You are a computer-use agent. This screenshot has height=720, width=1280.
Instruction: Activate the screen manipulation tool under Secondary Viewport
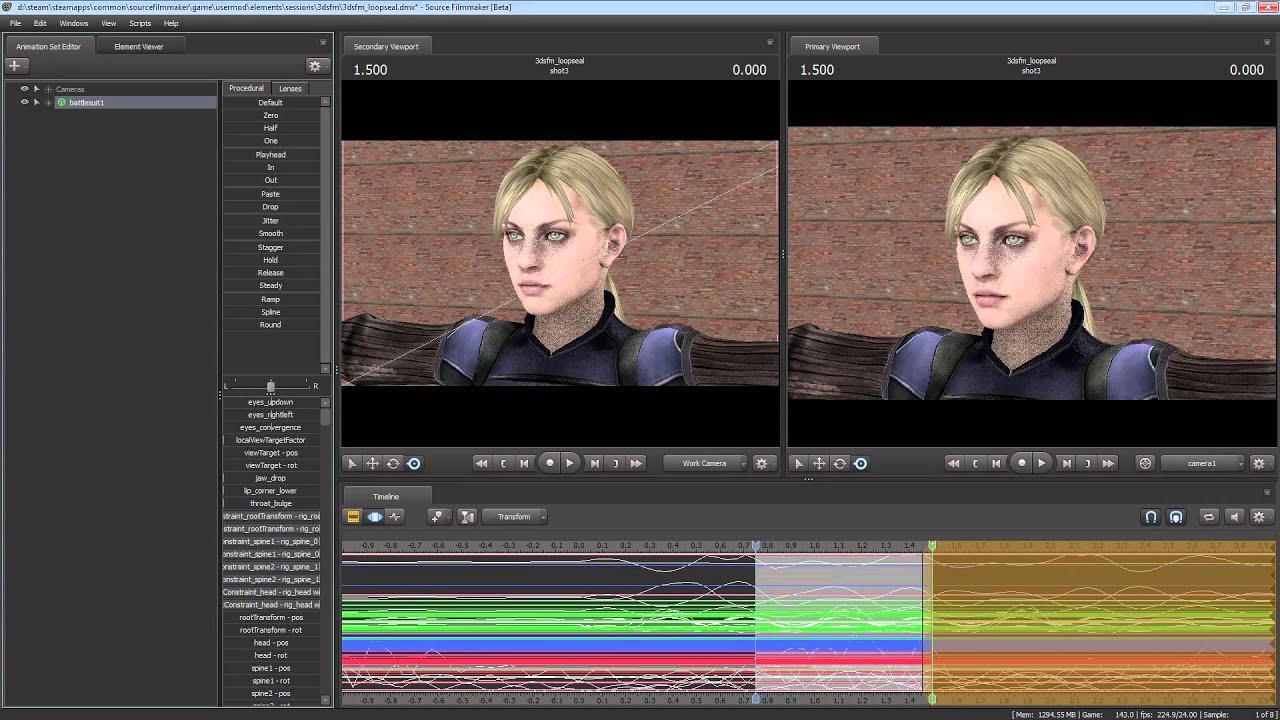tap(414, 463)
